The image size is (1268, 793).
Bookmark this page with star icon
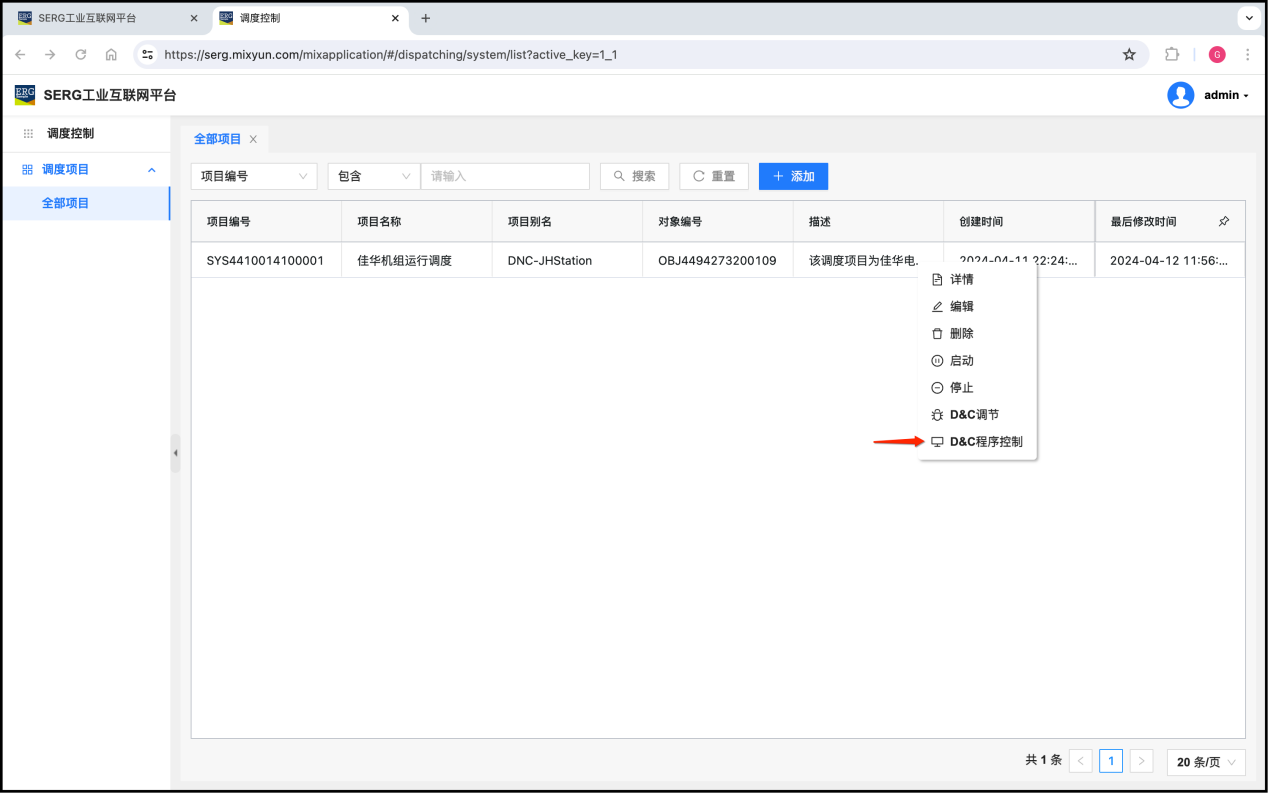coord(1129,55)
